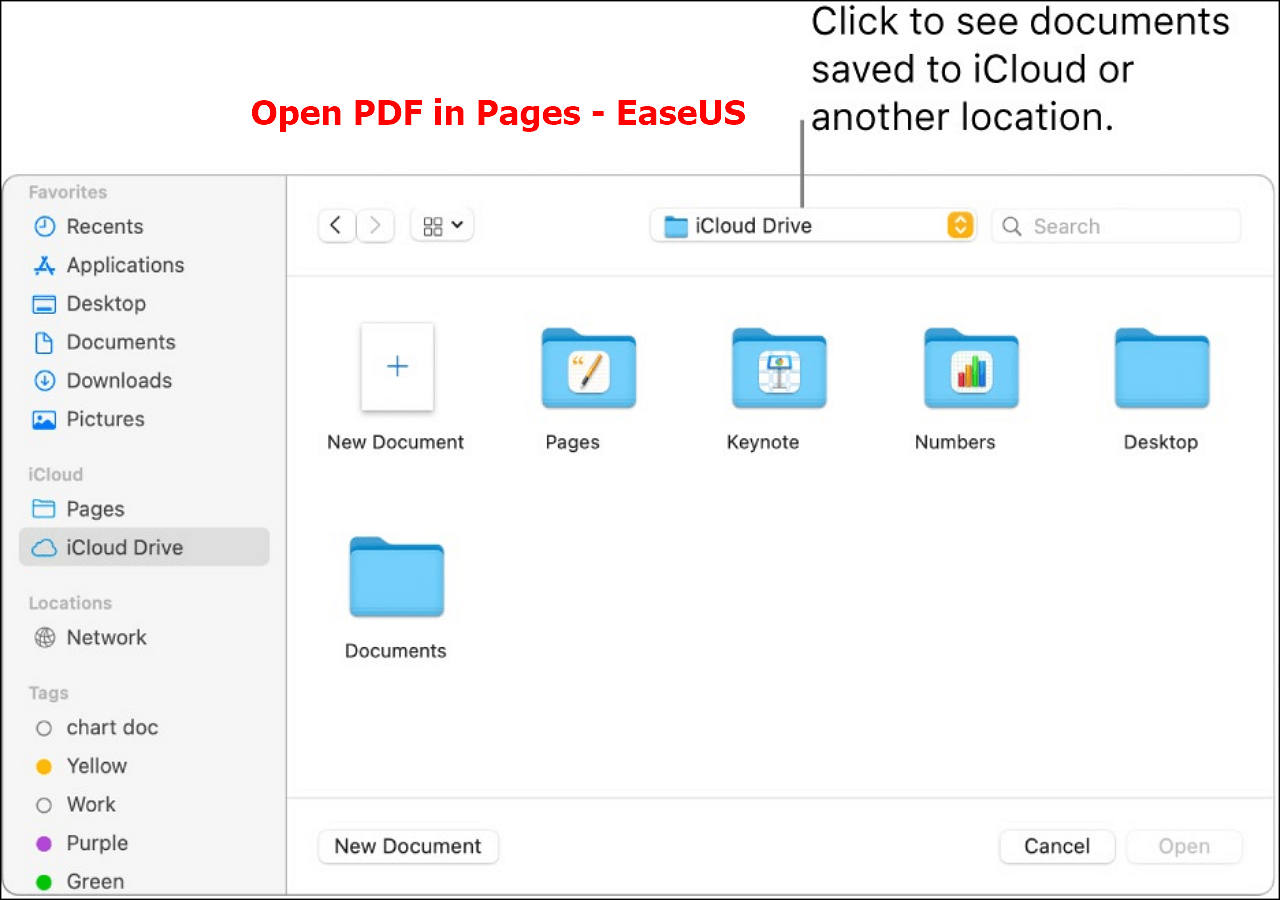The width and height of the screenshot is (1280, 900).
Task: Select Recents in the sidebar
Action: (x=104, y=226)
